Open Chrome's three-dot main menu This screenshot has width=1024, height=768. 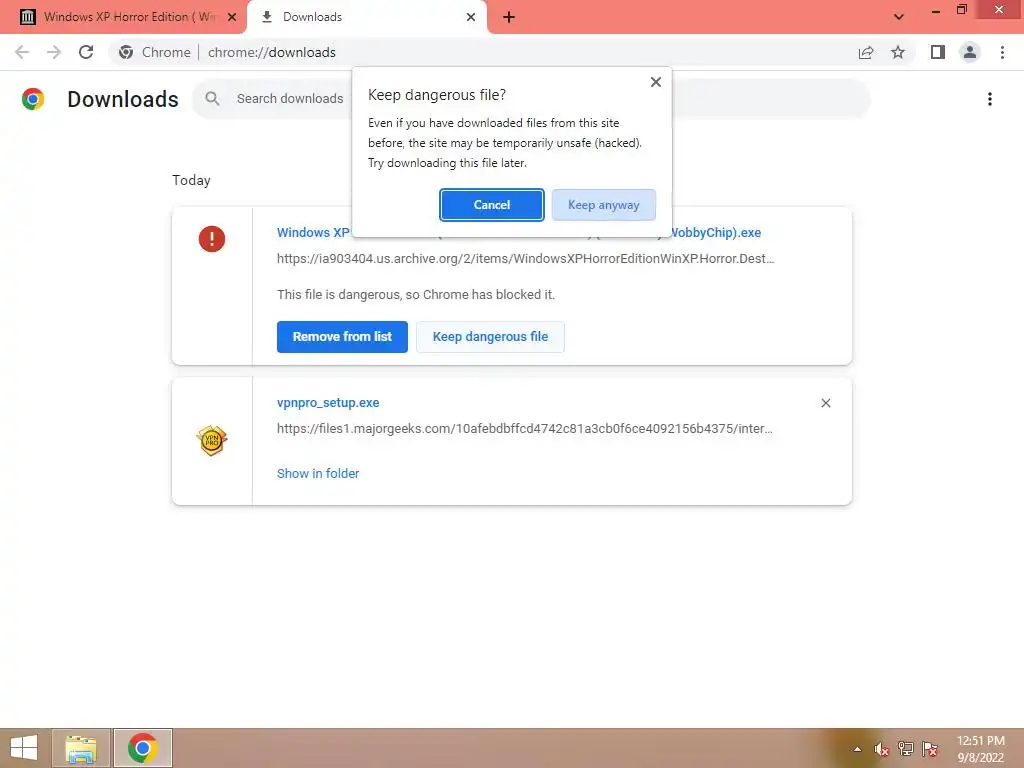tap(1002, 52)
